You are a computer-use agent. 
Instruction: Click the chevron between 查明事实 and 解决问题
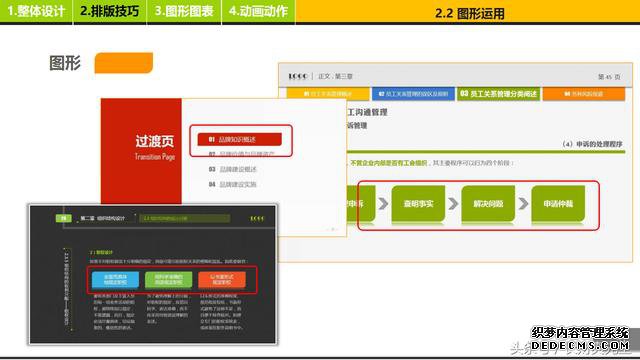[453, 203]
